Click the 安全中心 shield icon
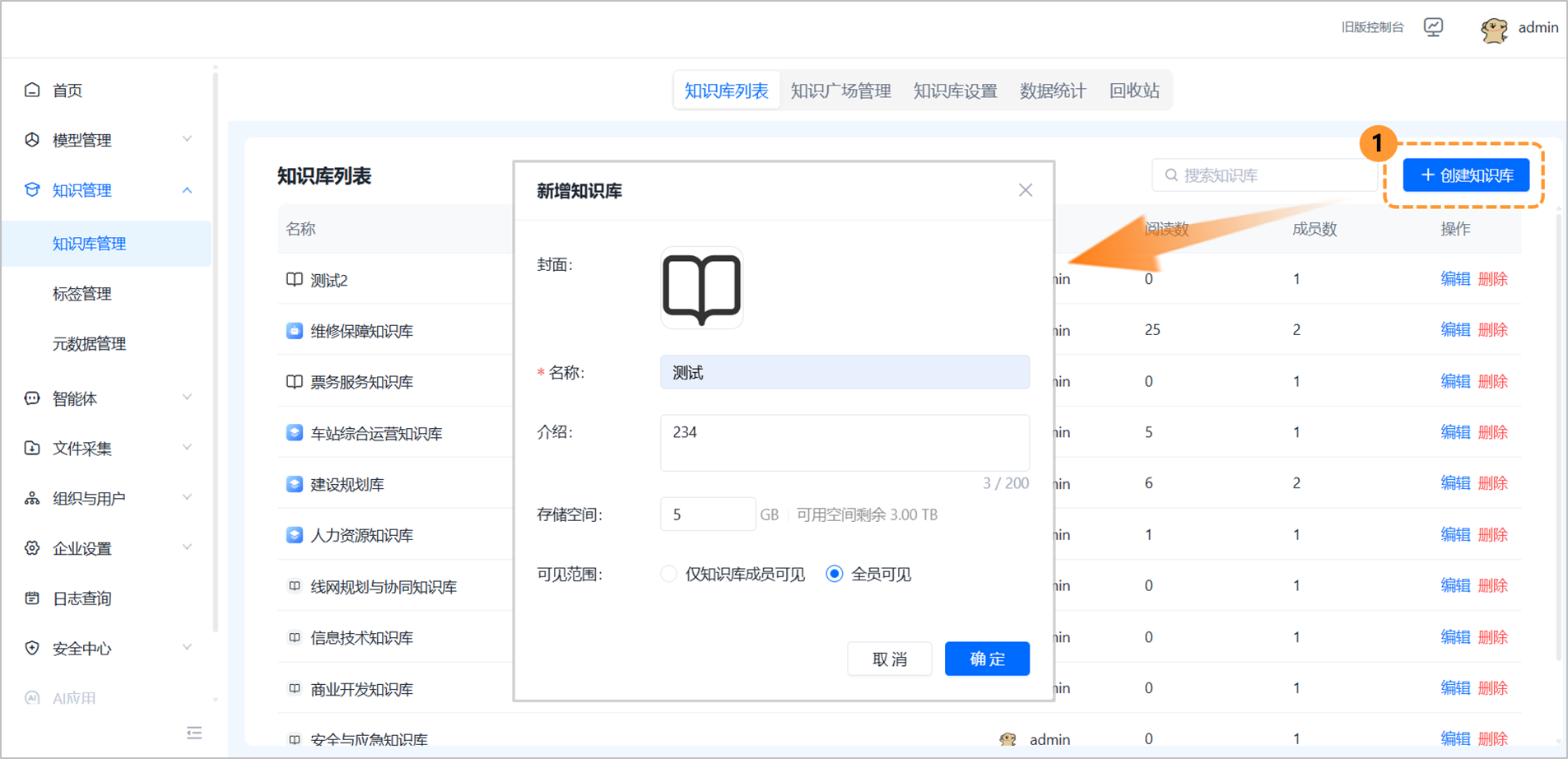This screenshot has width=1568, height=759. click(x=31, y=648)
